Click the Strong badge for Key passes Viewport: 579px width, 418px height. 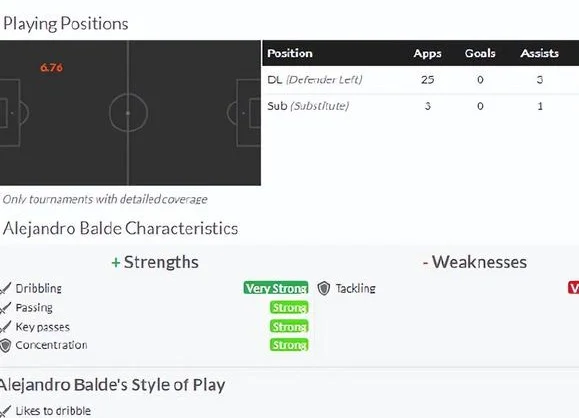[x=289, y=326]
